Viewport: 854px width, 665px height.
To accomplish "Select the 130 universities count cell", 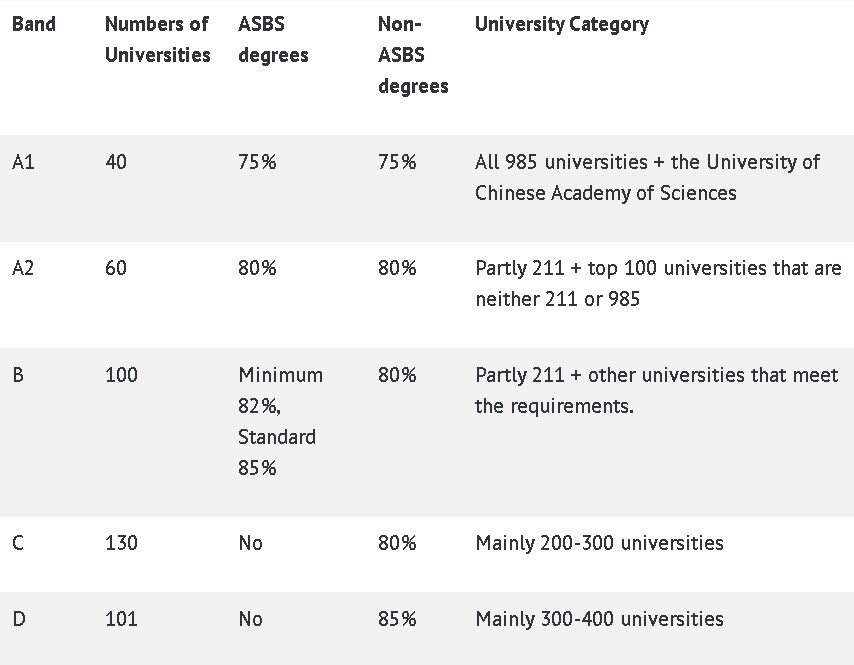I will (121, 543).
